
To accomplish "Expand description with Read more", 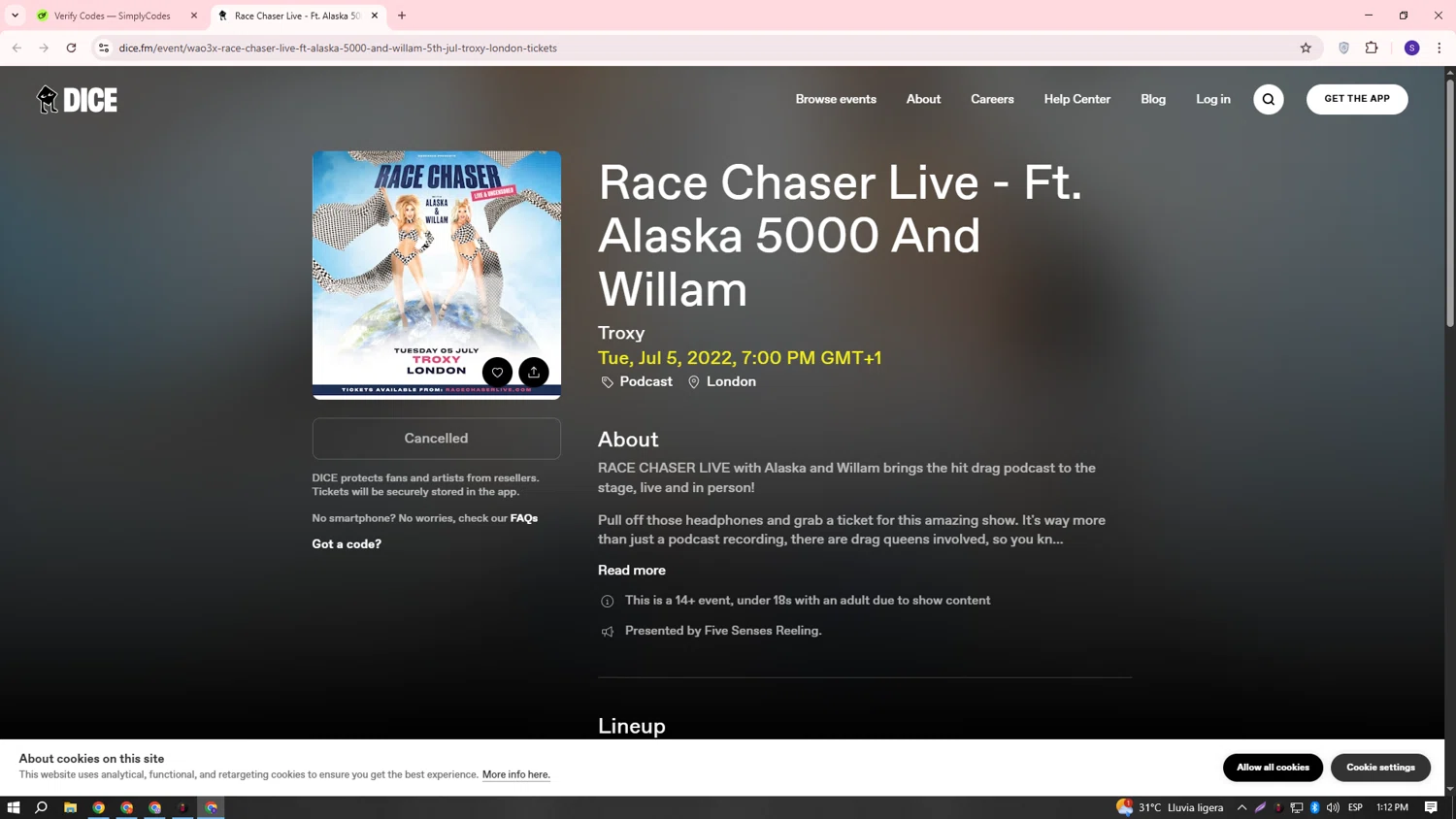I will (632, 571).
